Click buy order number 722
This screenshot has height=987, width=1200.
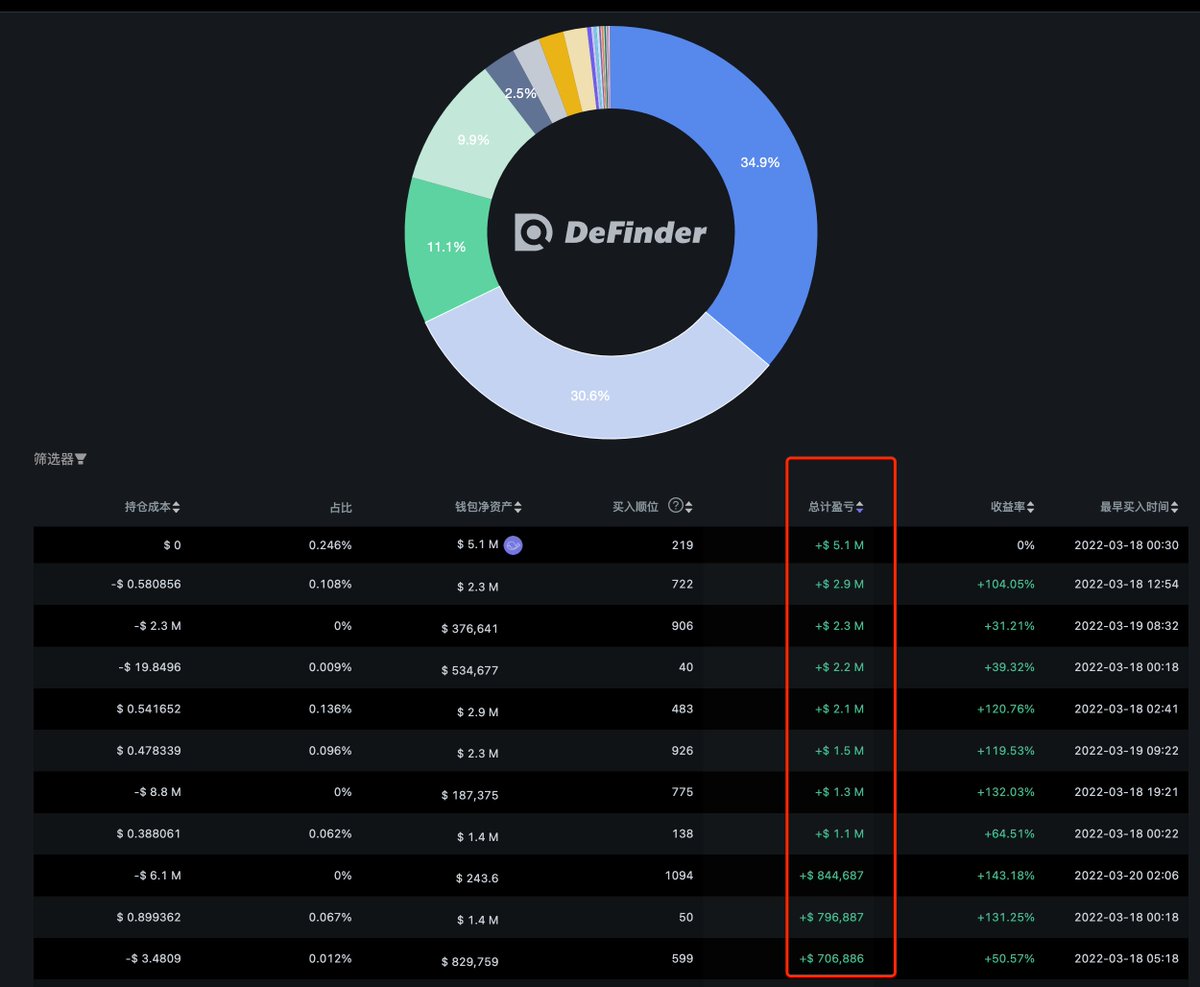click(x=683, y=586)
